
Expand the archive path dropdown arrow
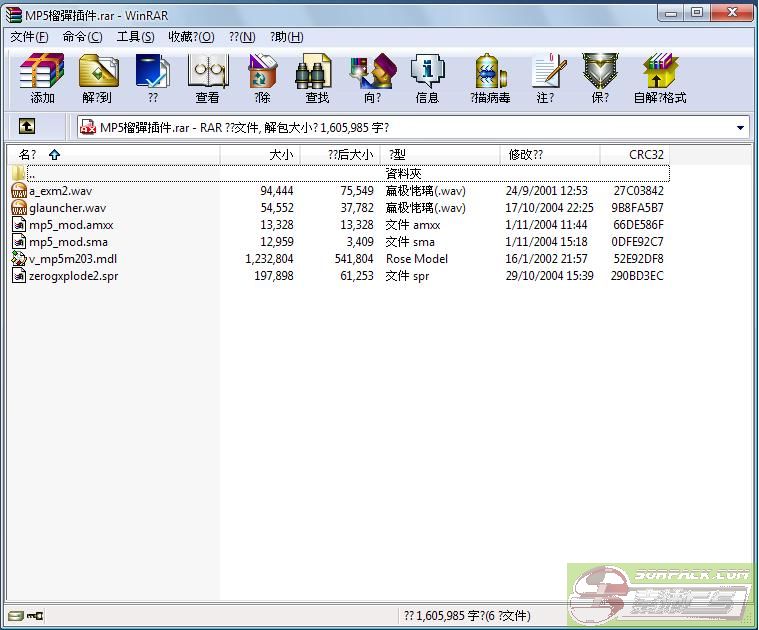pyautogui.click(x=740, y=128)
